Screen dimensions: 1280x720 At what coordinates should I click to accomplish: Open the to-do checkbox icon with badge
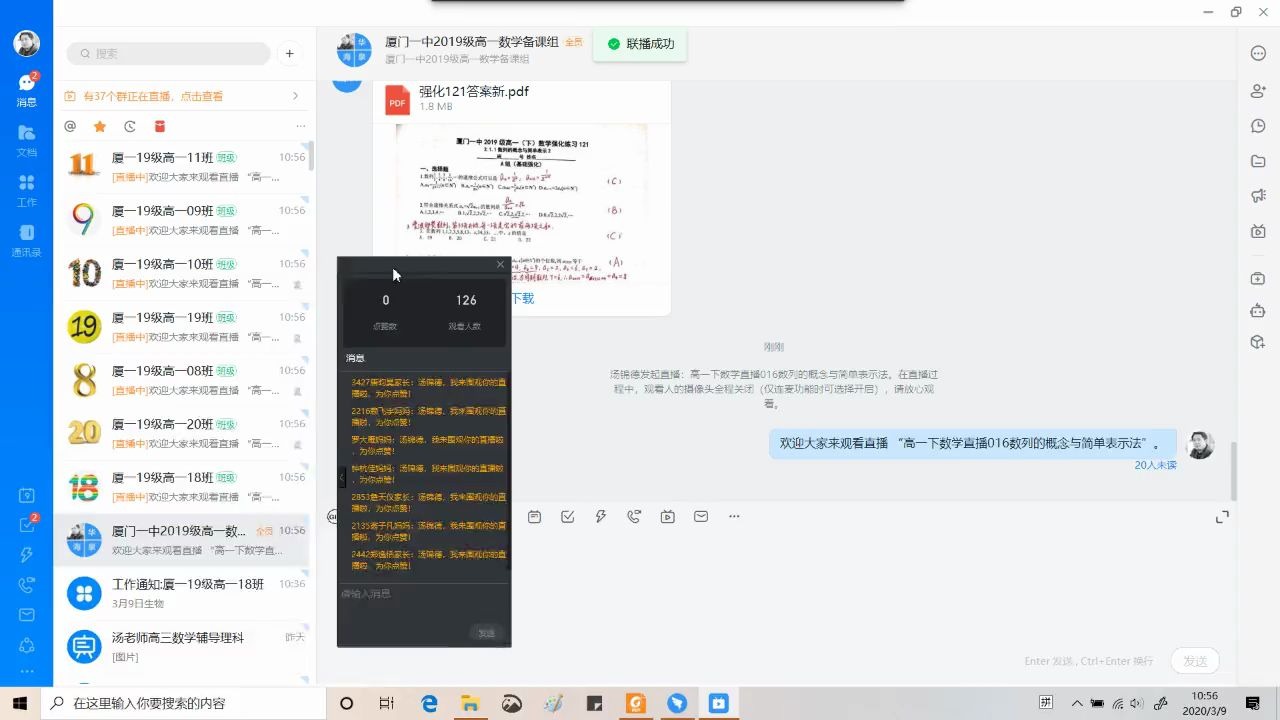pos(26,525)
